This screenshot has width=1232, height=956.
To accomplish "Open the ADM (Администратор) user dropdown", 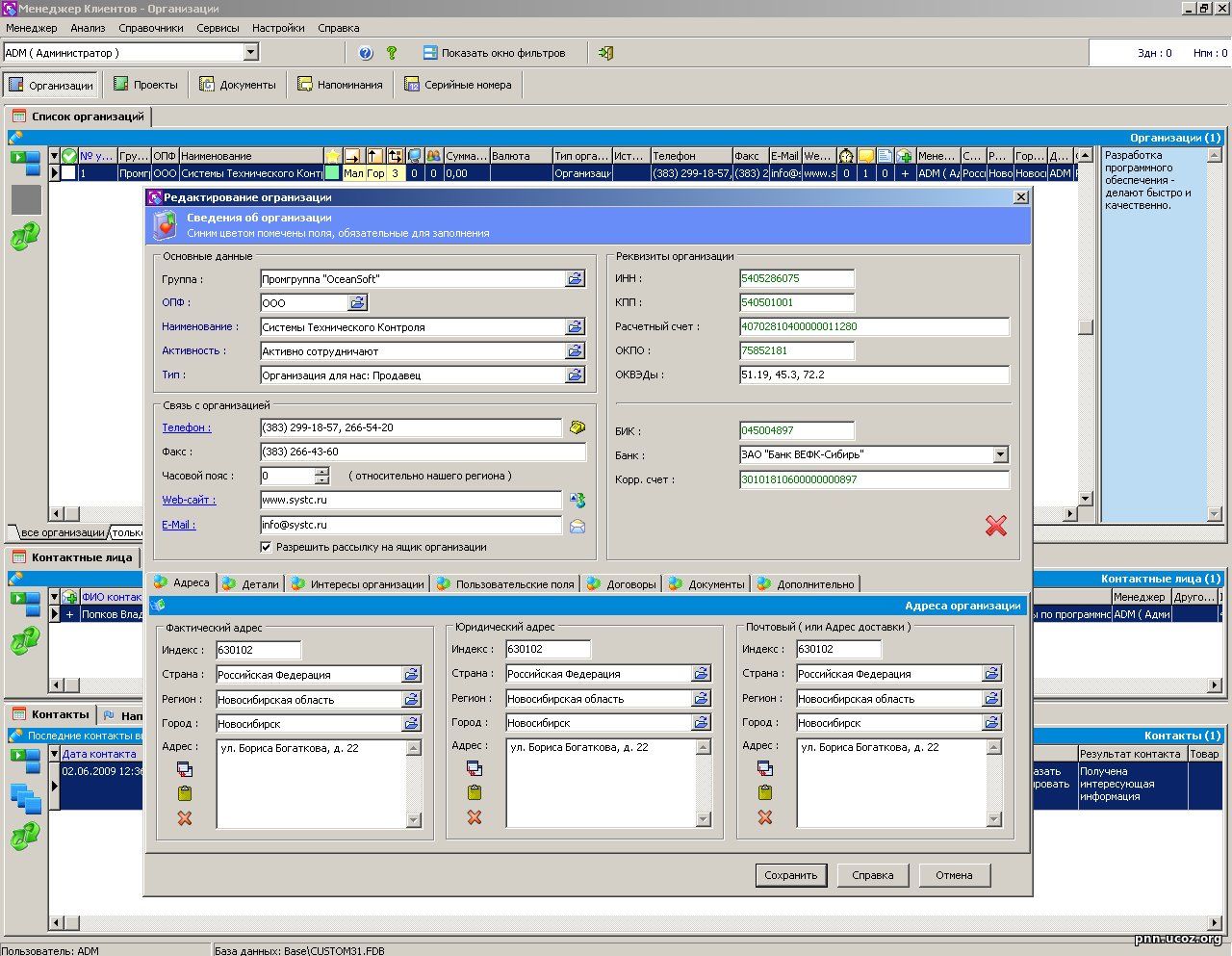I will pyautogui.click(x=251, y=53).
